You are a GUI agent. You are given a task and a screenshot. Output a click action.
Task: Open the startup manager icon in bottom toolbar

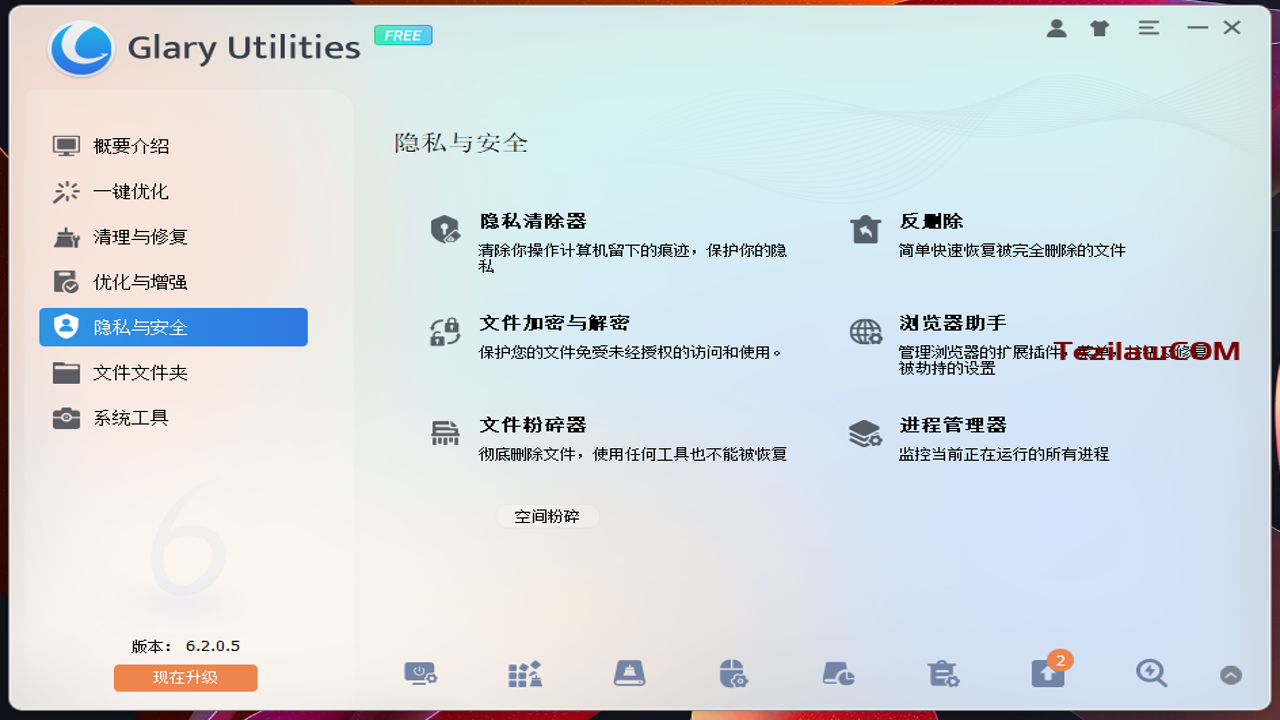click(x=420, y=674)
